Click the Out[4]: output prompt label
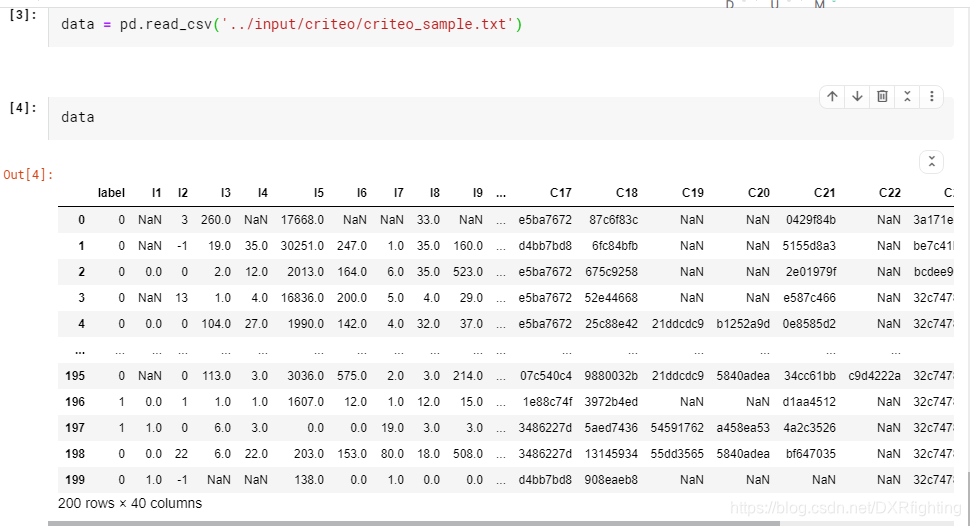 point(28,175)
